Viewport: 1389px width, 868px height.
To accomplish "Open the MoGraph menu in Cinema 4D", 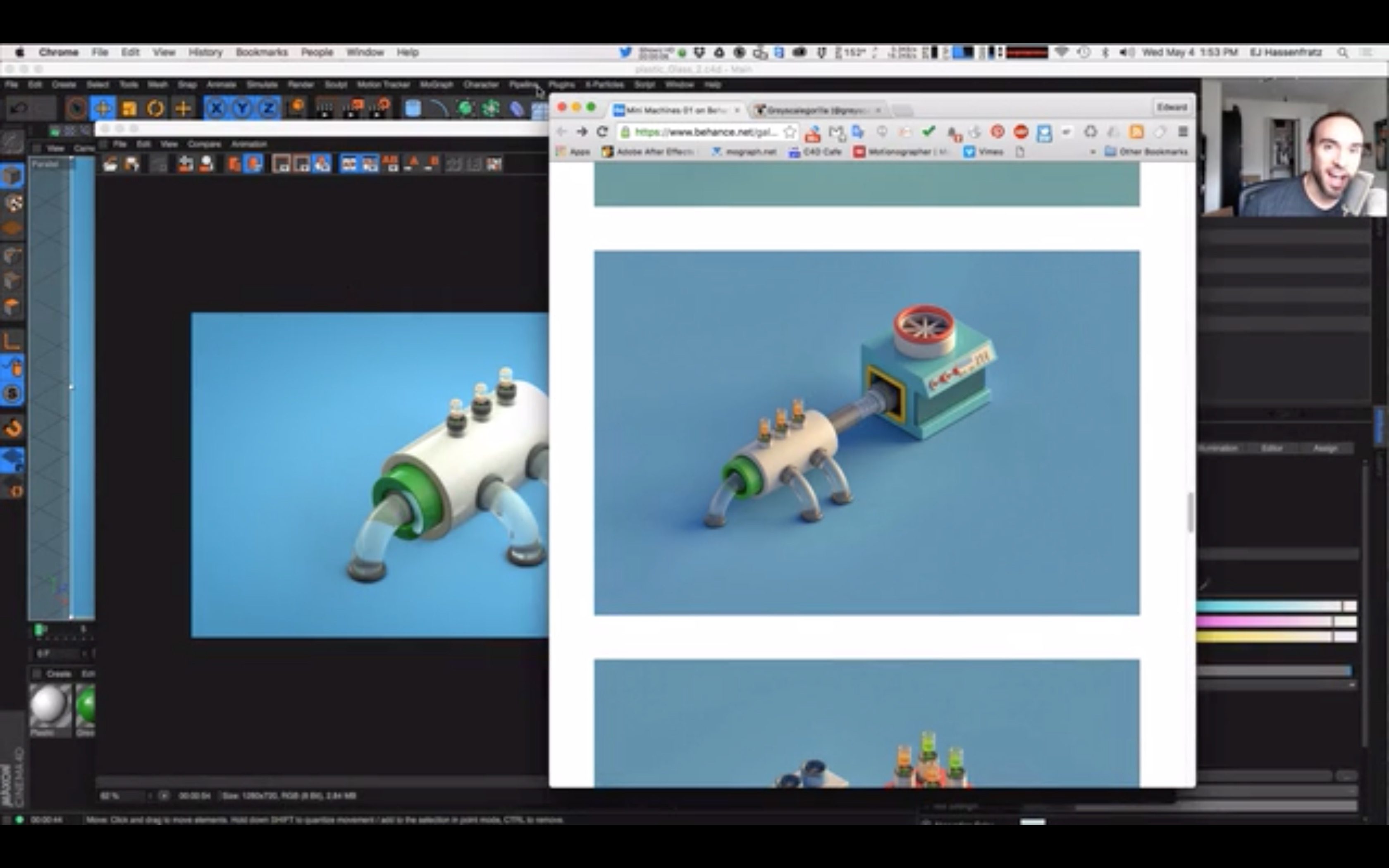I will (436, 85).
